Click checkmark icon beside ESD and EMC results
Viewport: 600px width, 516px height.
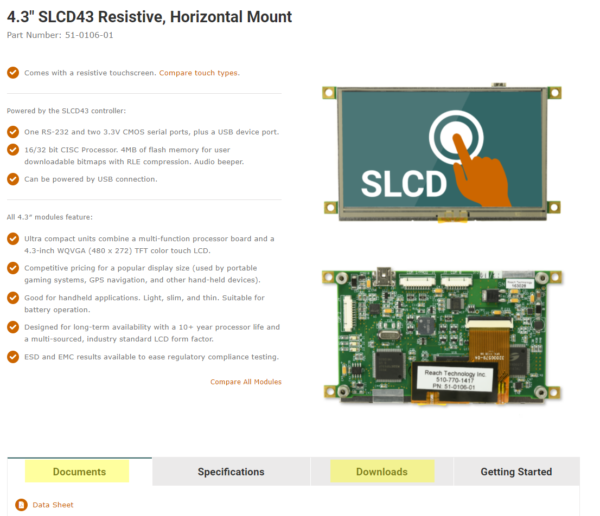13,356
